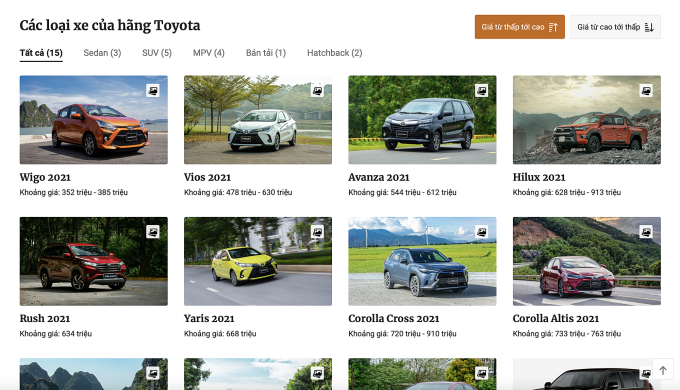The width and height of the screenshot is (680, 390).
Task: Click heading 'Các loại xe của hãng Toyota'
Action: 110,26
